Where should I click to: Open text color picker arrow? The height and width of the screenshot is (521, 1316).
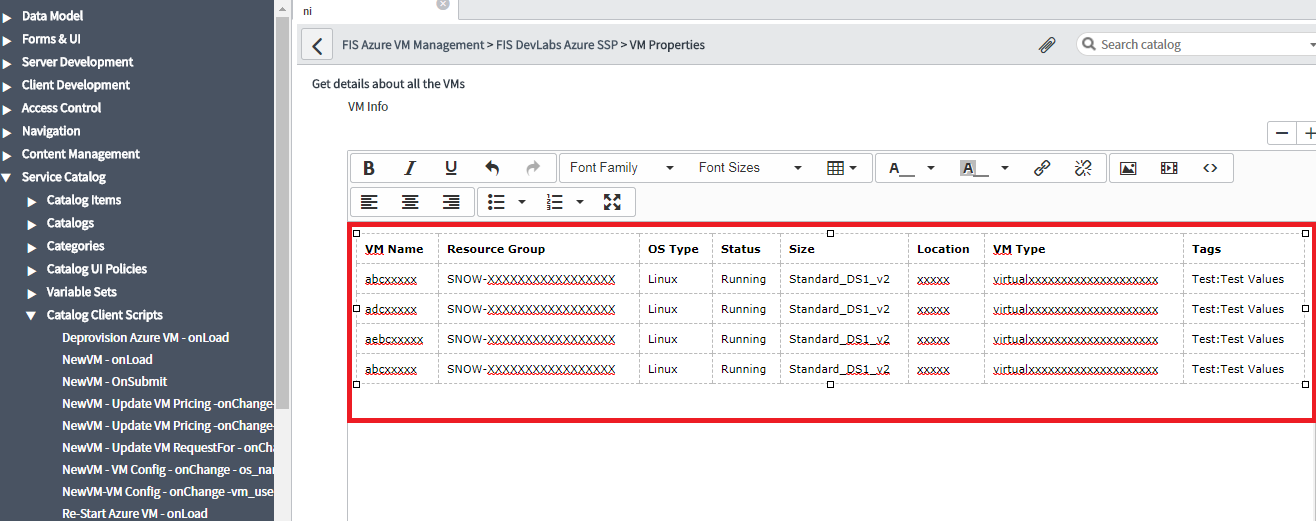[931, 168]
